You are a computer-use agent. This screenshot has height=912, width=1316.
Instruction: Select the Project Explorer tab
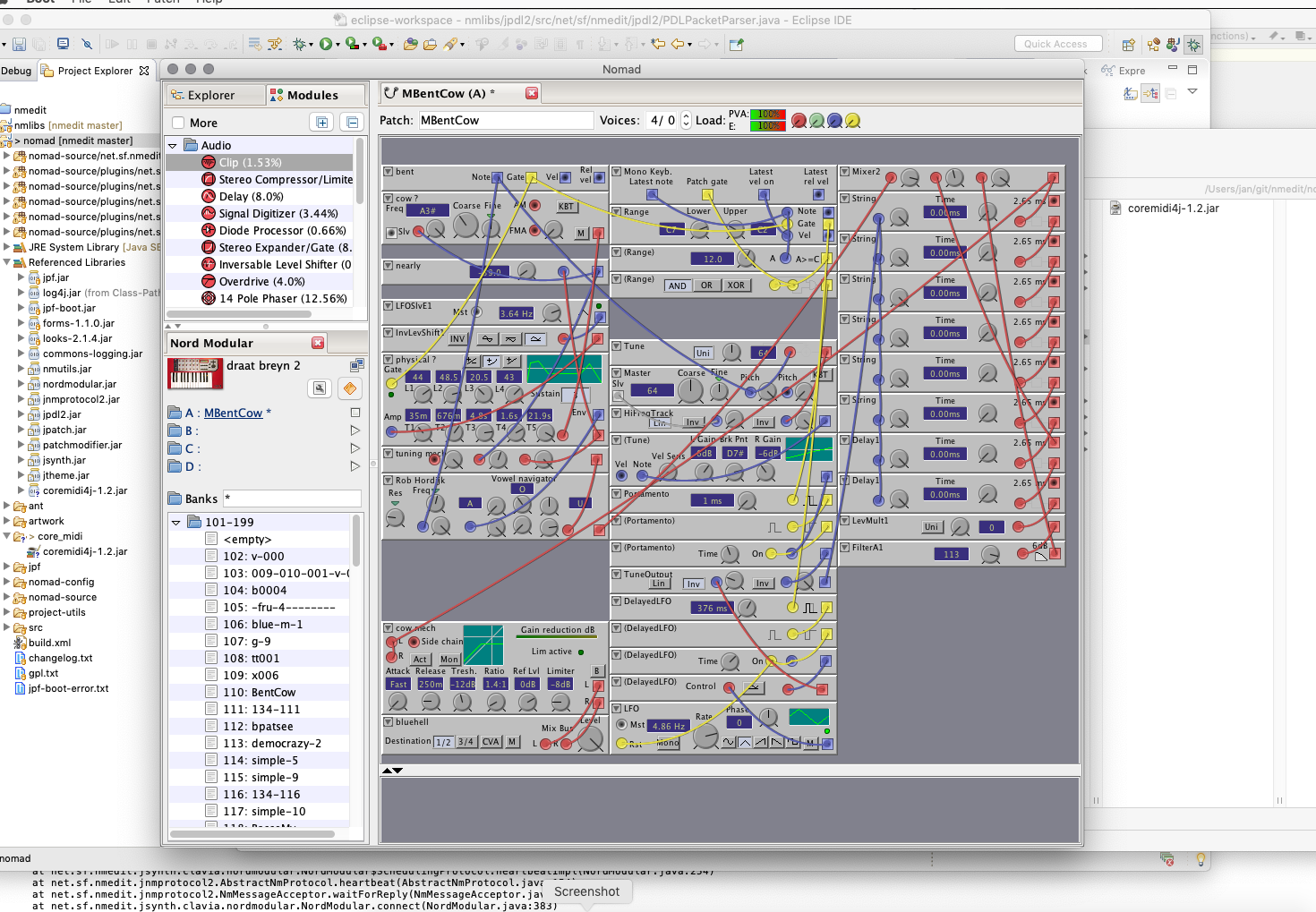95,71
